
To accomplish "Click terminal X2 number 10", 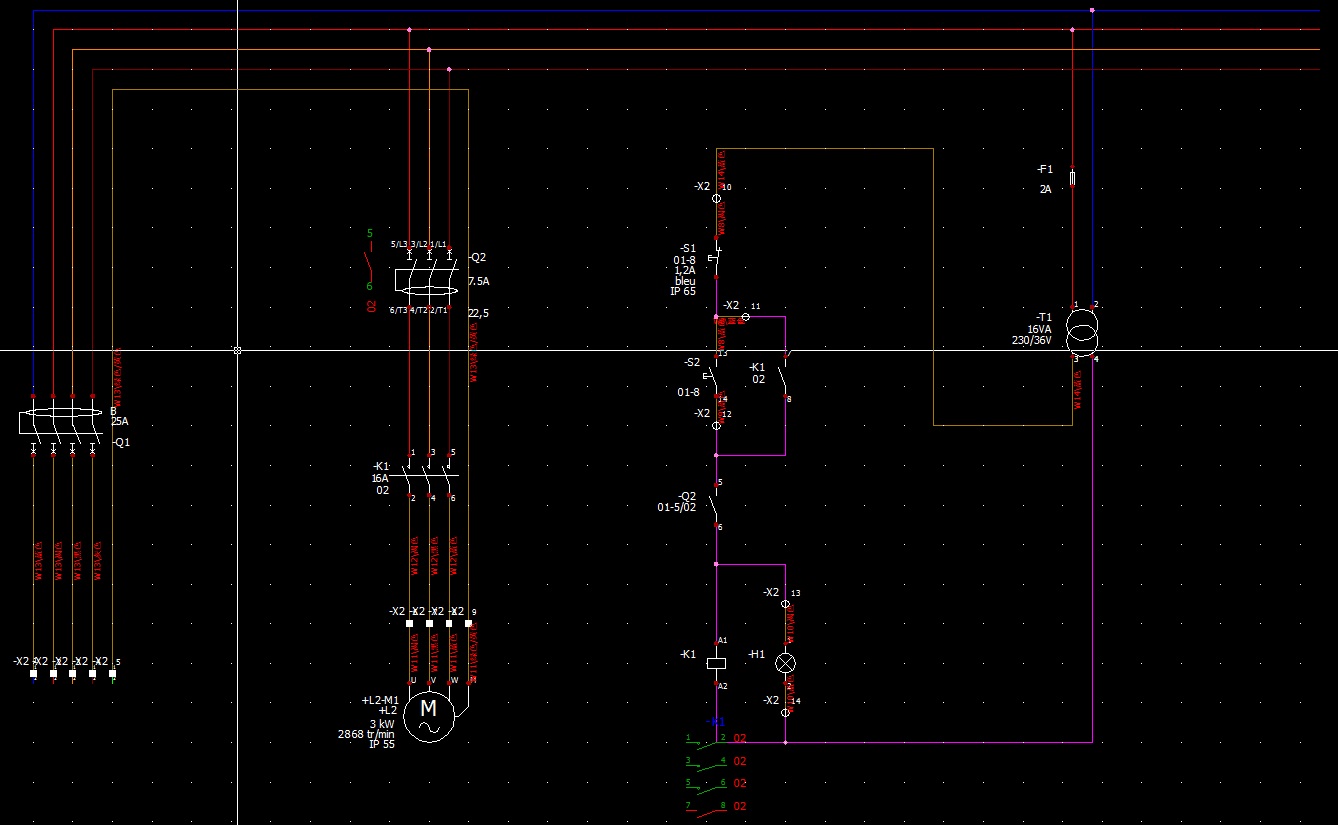I will 716,198.
